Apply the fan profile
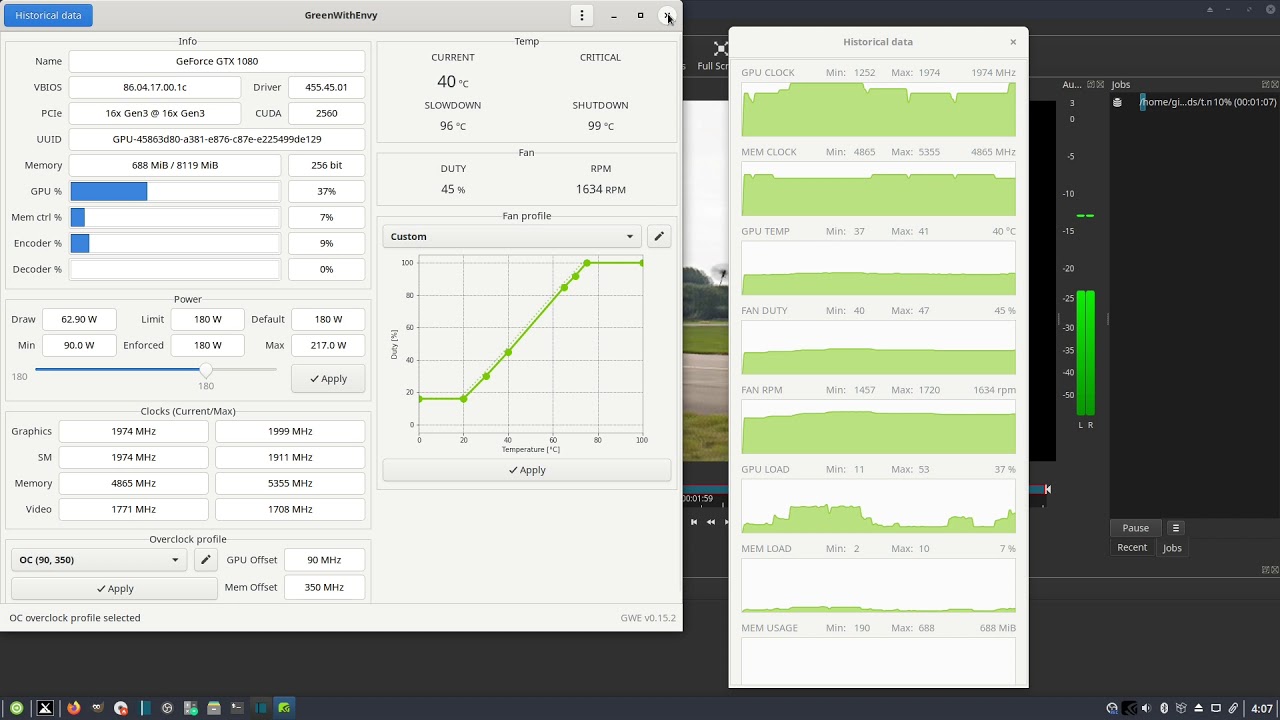Screen dimensions: 1280x720 [527, 470]
